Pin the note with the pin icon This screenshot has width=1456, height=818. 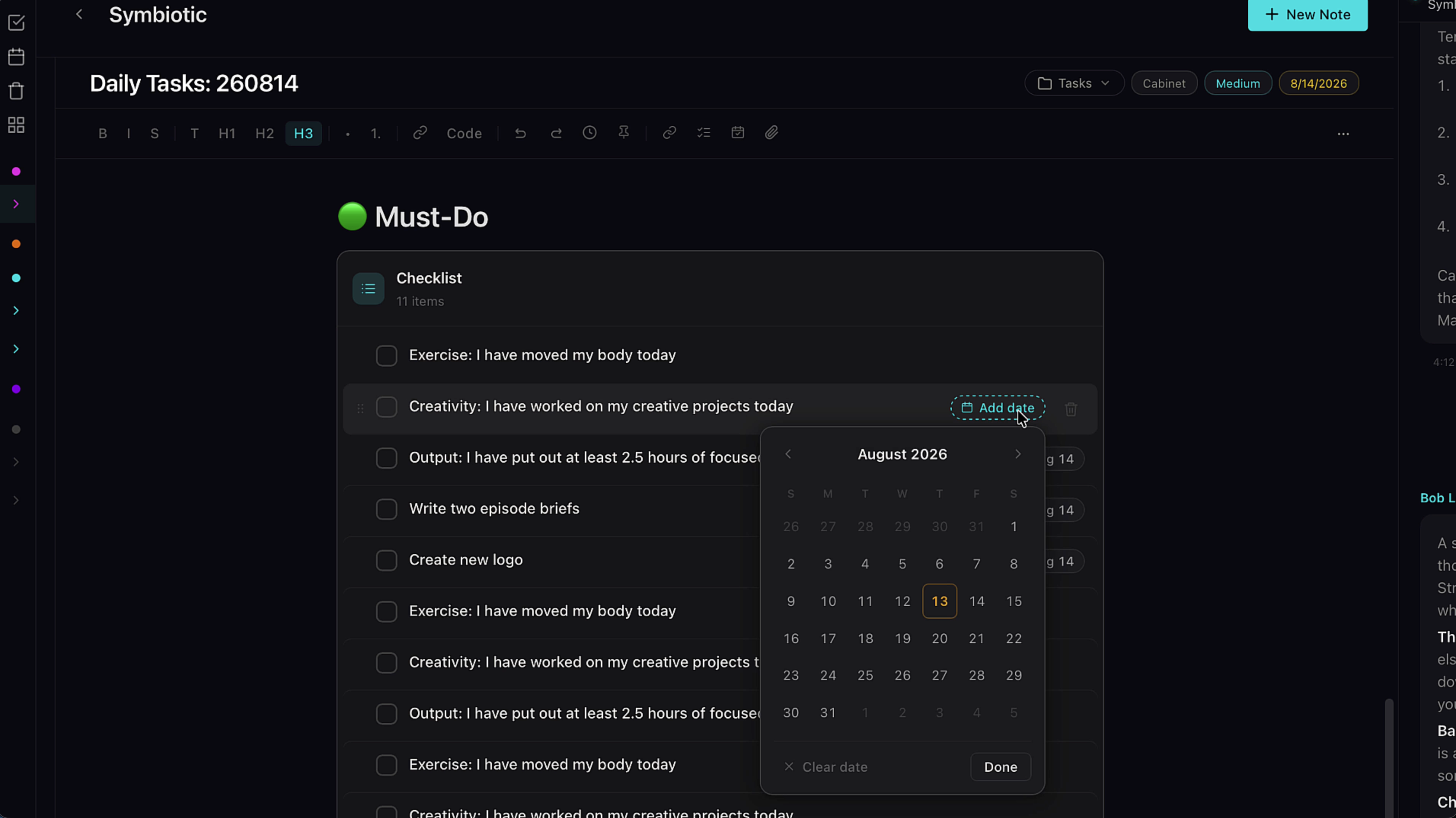click(623, 132)
